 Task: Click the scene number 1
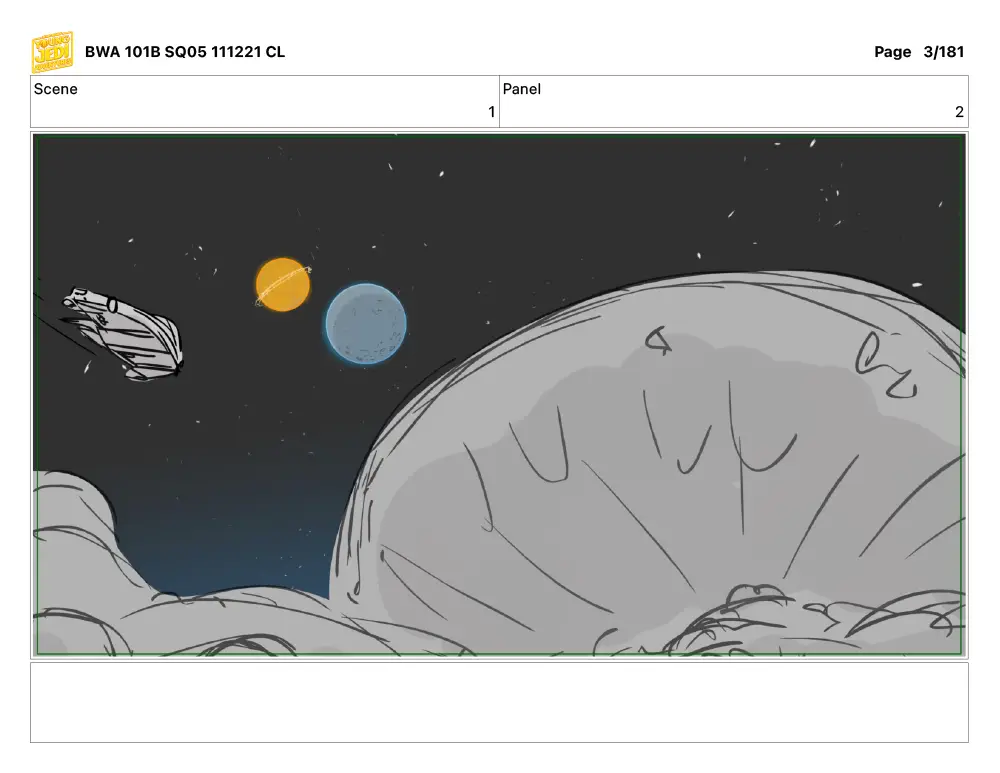[x=491, y=112]
